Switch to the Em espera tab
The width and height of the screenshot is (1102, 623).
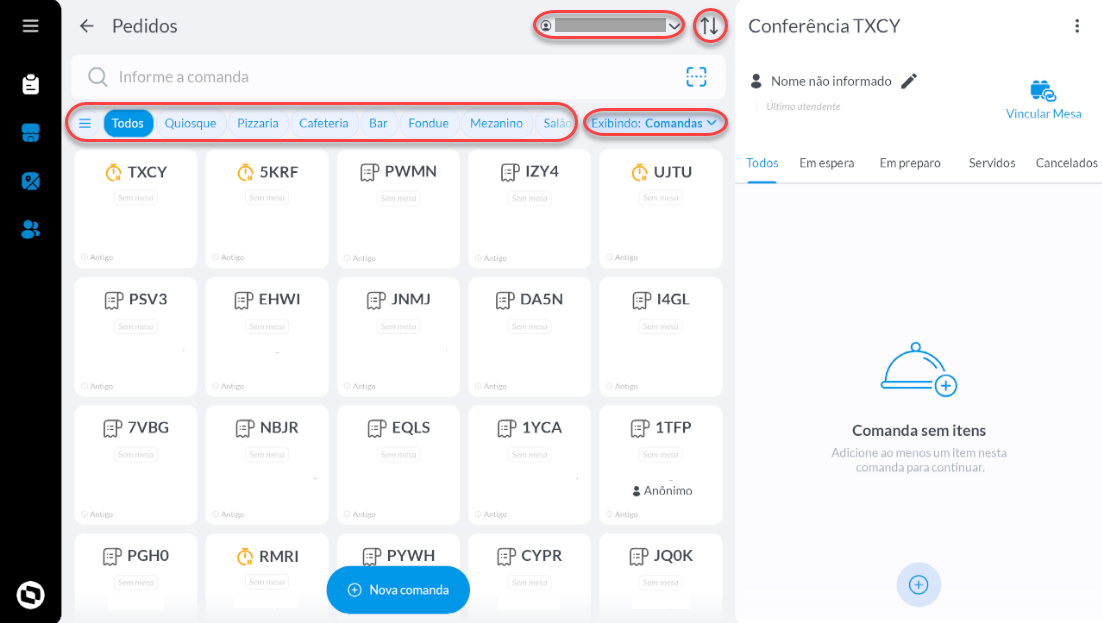pos(826,162)
